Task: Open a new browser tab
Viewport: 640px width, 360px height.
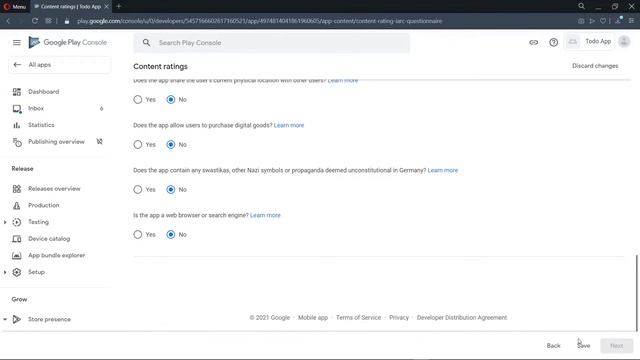Action: (119, 7)
